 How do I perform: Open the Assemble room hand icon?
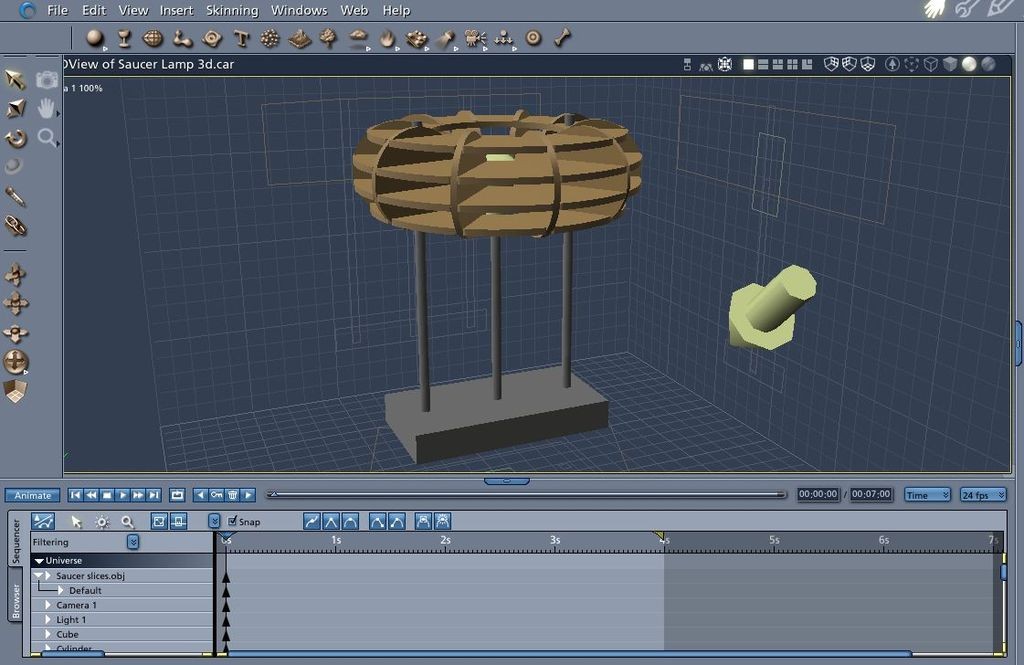point(935,9)
